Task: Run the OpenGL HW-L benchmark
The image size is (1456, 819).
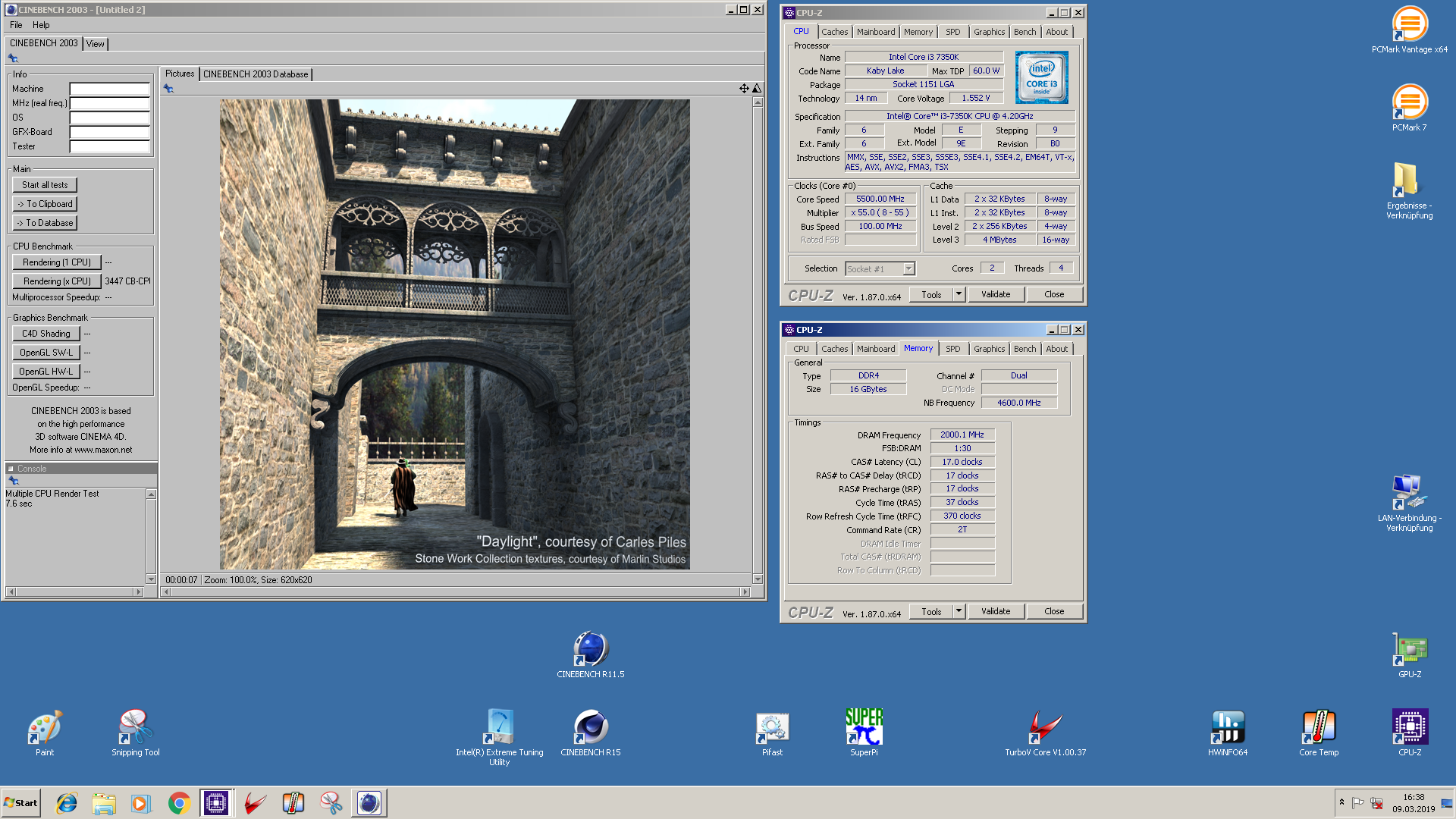Action: (x=46, y=372)
